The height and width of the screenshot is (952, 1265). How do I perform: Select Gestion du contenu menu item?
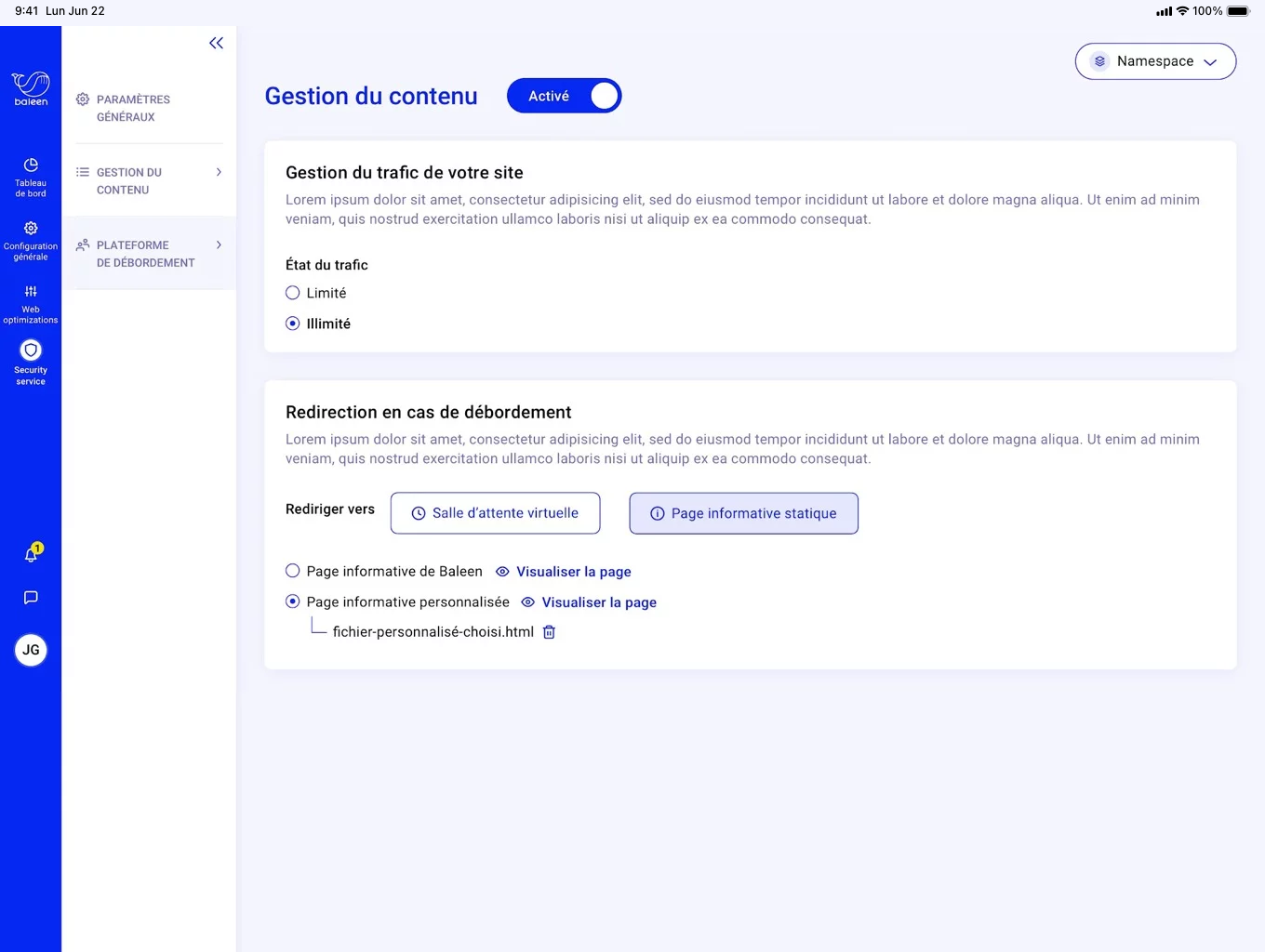(x=129, y=180)
